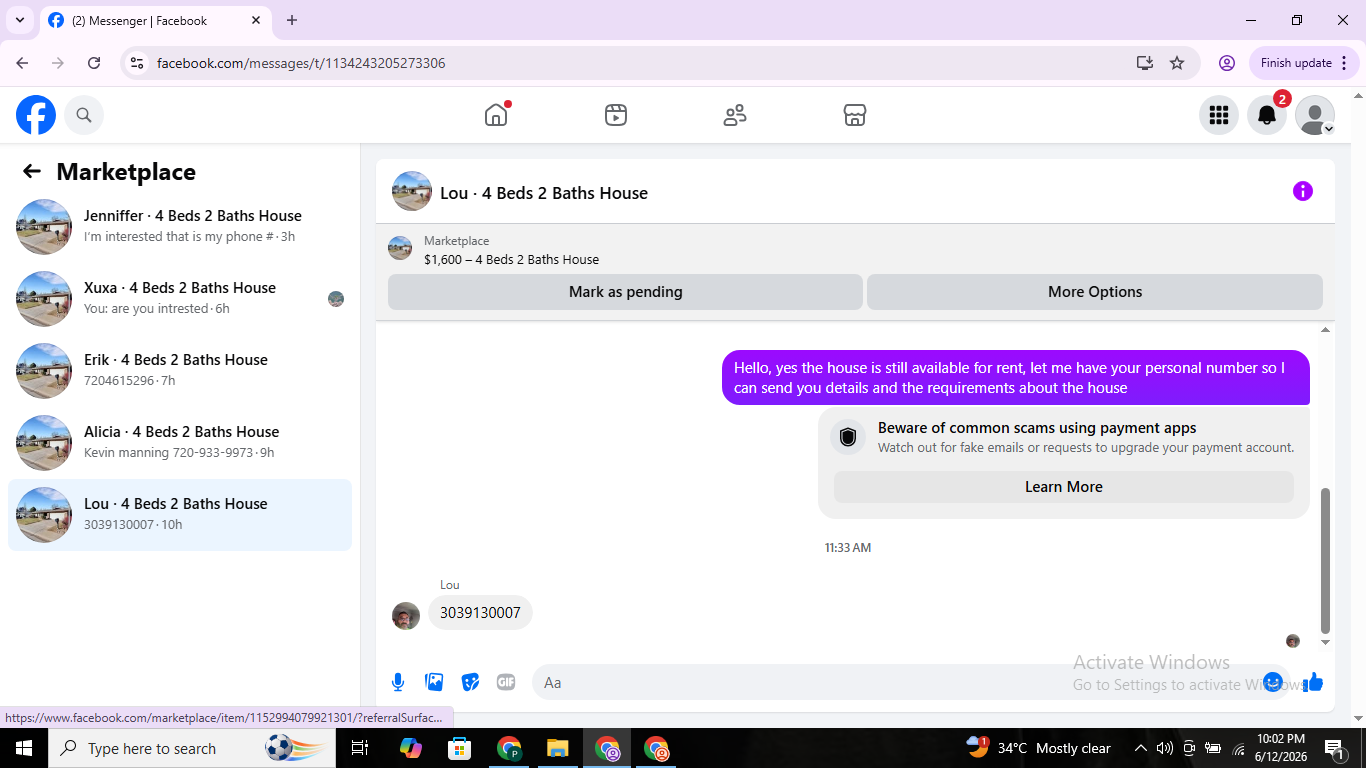Click the Windows taskbar search box

click(190, 748)
